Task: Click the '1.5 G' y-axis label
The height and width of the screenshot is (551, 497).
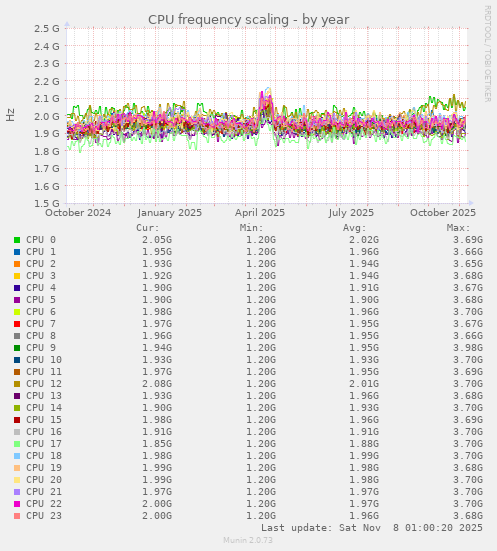Action: click(47, 203)
